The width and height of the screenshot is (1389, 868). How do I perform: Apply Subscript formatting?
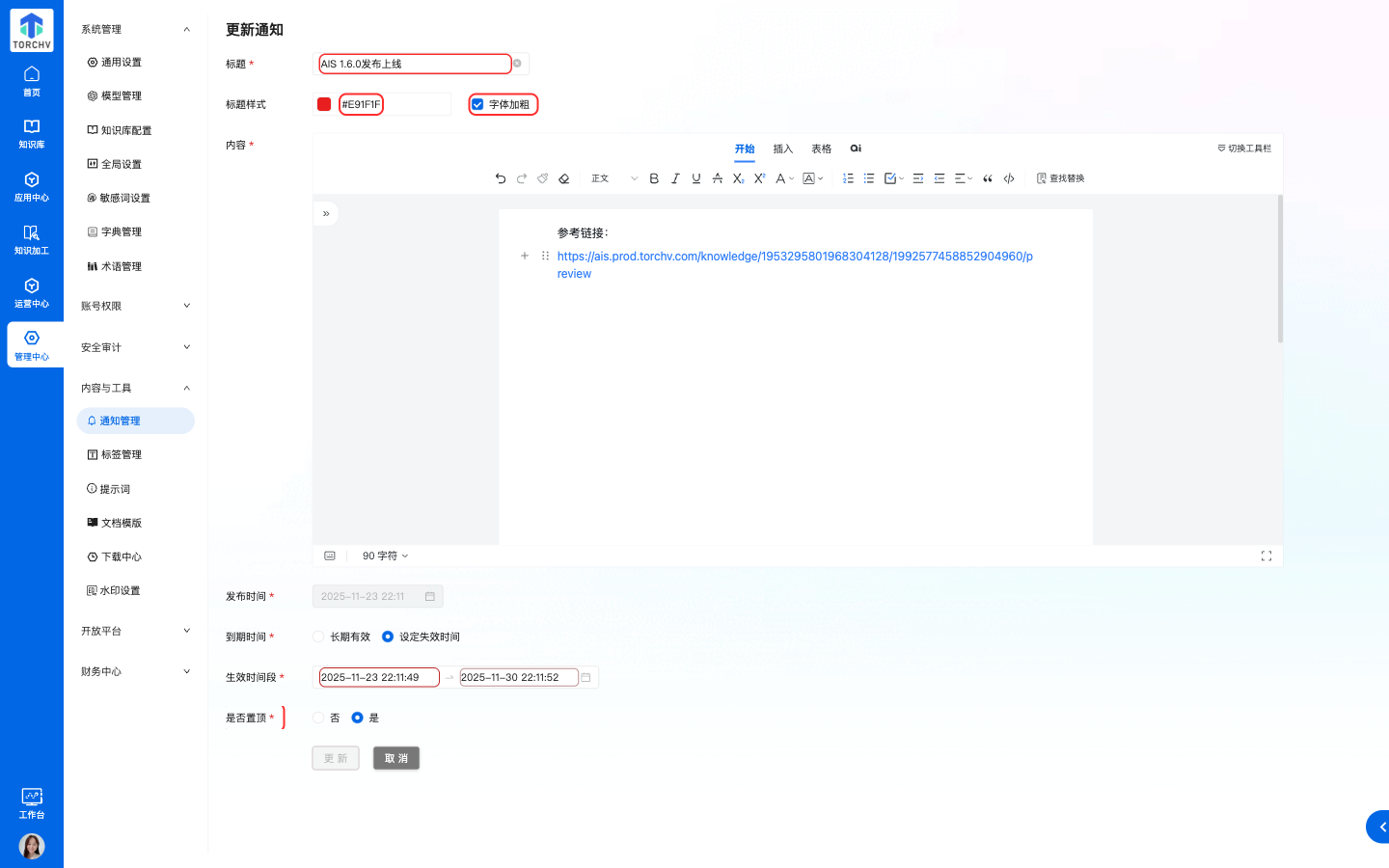tap(738, 178)
